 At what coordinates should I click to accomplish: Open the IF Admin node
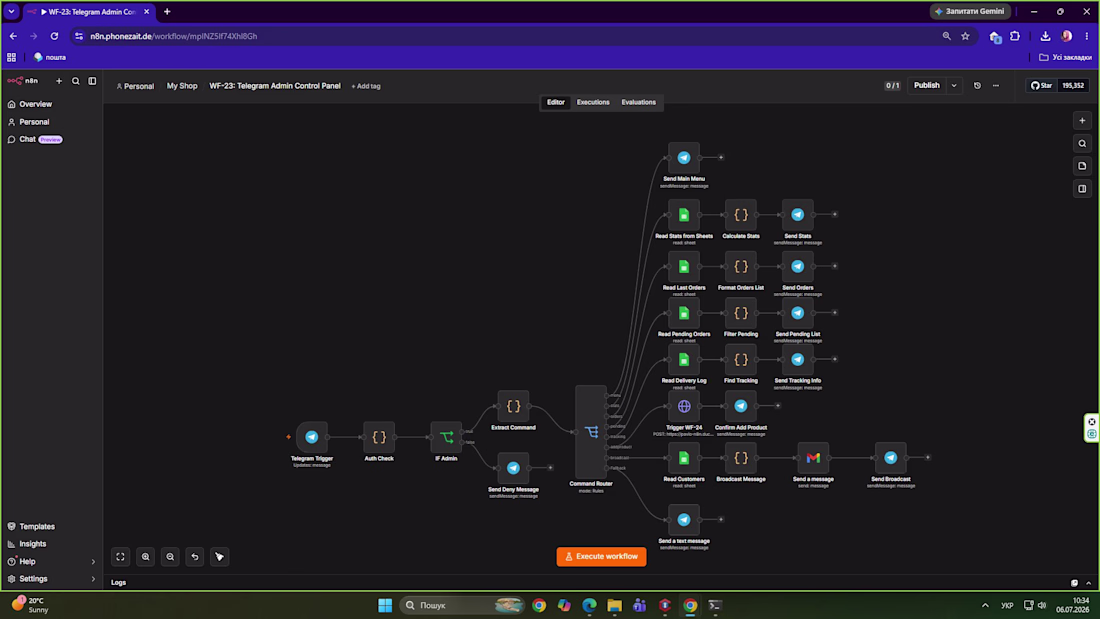pos(446,437)
